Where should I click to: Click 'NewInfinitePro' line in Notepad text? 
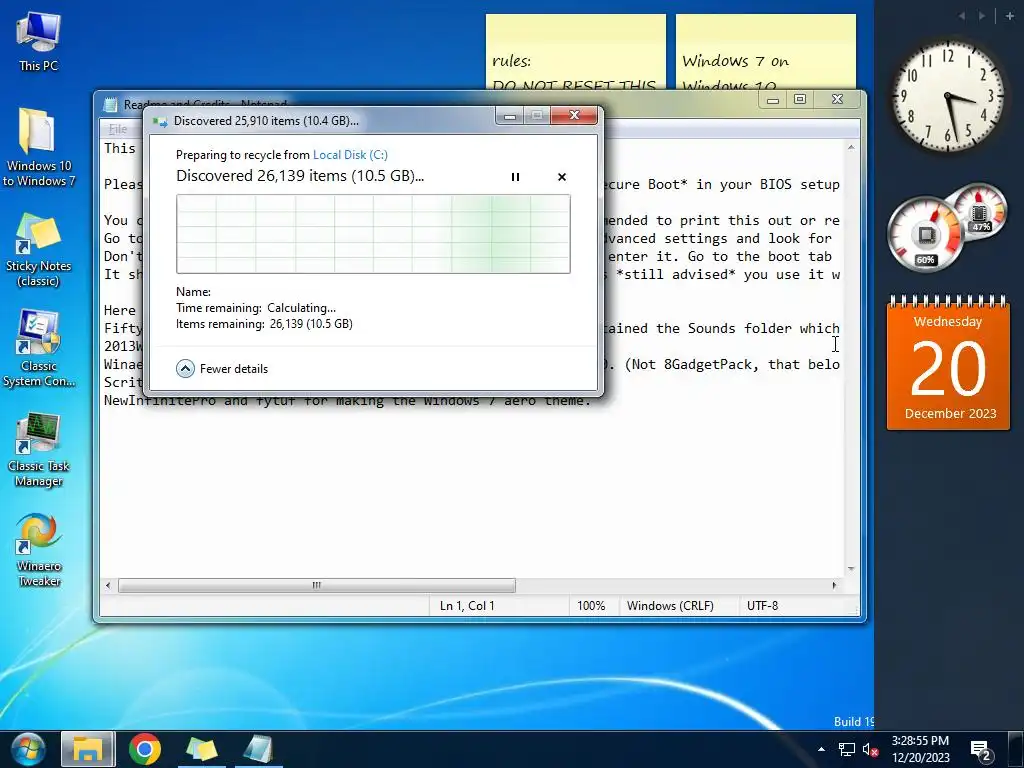[x=347, y=401]
